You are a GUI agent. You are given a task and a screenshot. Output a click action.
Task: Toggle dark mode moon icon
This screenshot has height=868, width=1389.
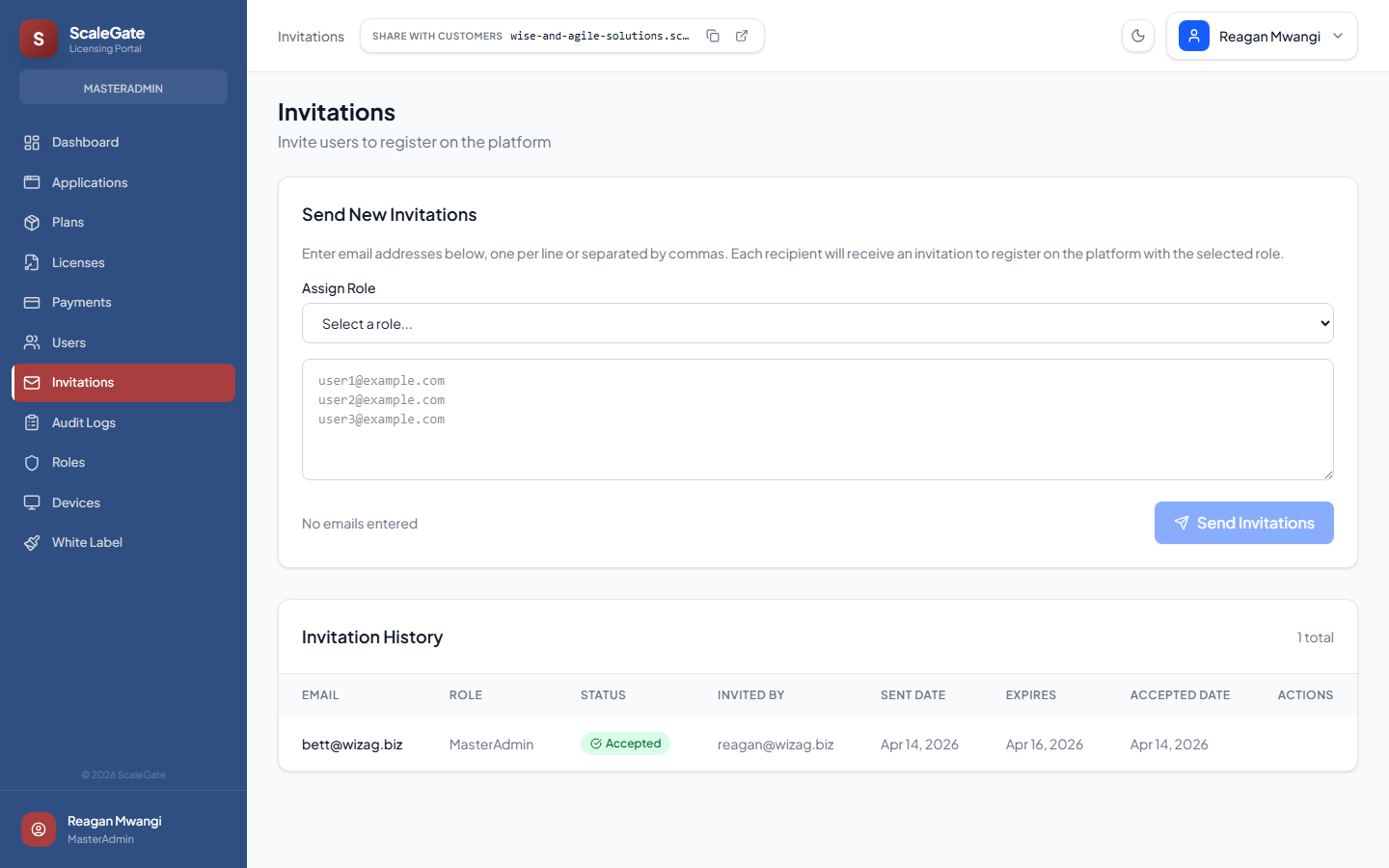(x=1138, y=36)
